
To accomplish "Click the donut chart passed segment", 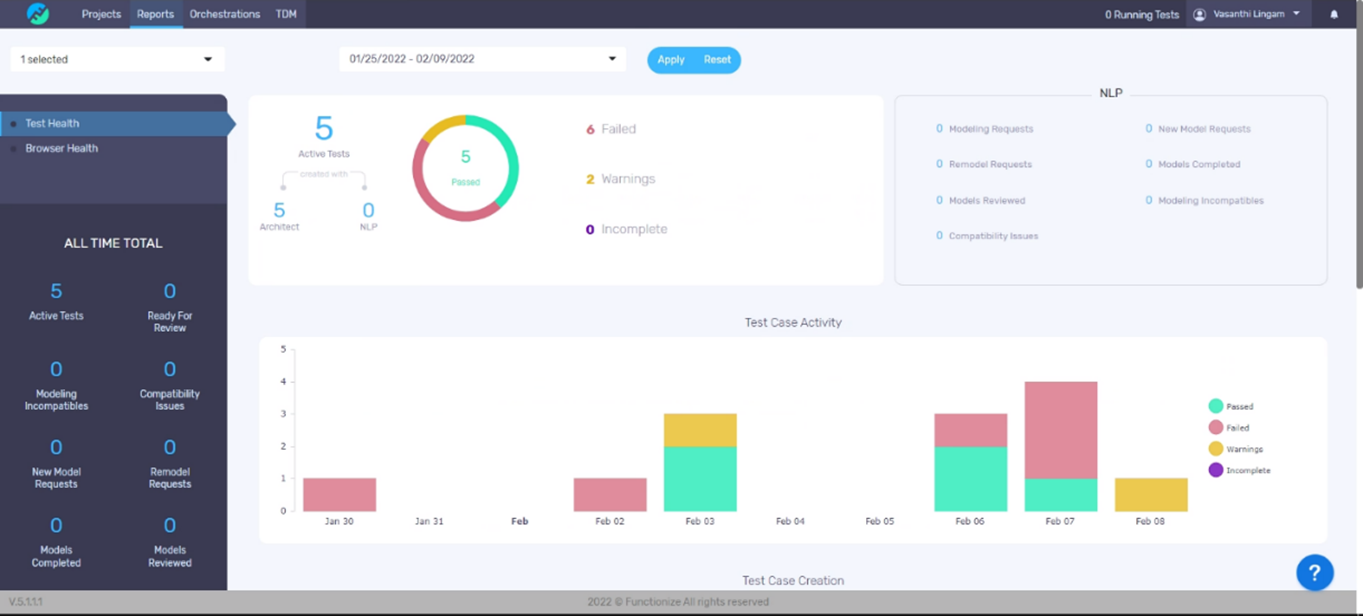I will click(x=508, y=158).
